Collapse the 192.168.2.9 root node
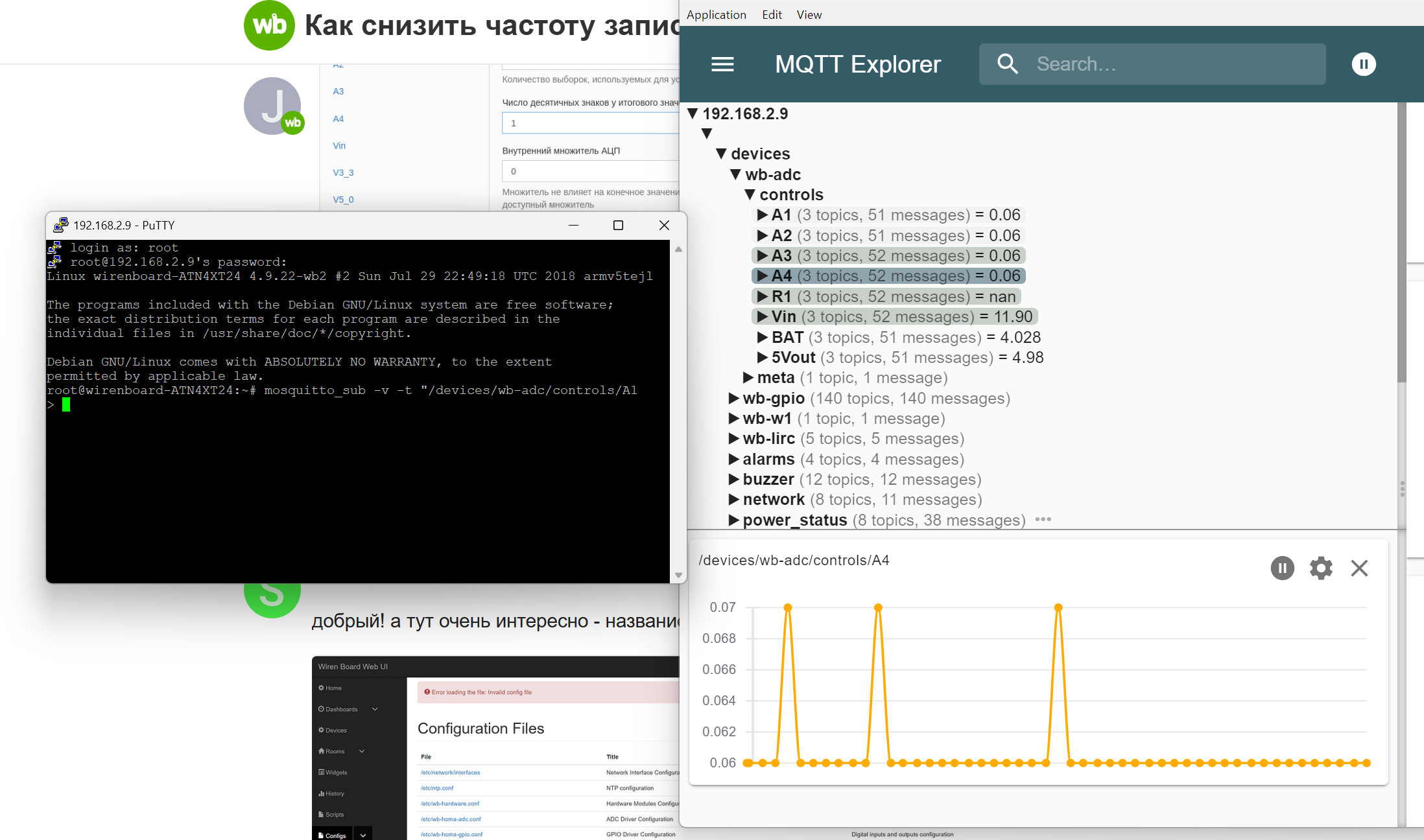Viewport: 1424px width, 840px height. tap(693, 114)
